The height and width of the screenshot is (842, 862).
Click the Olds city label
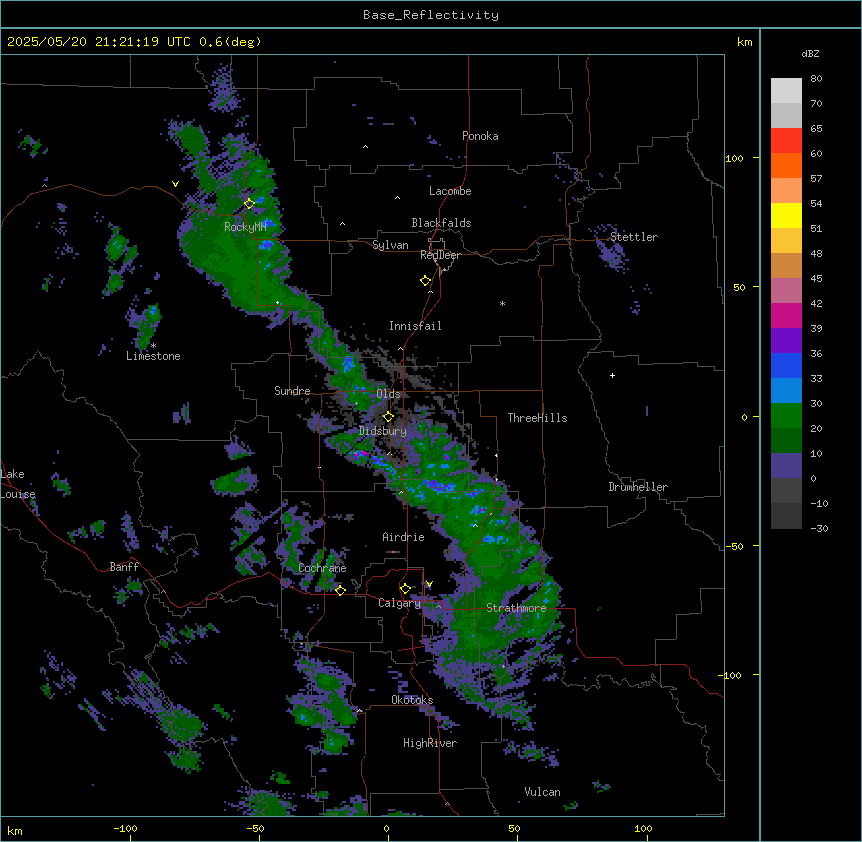[x=388, y=394]
